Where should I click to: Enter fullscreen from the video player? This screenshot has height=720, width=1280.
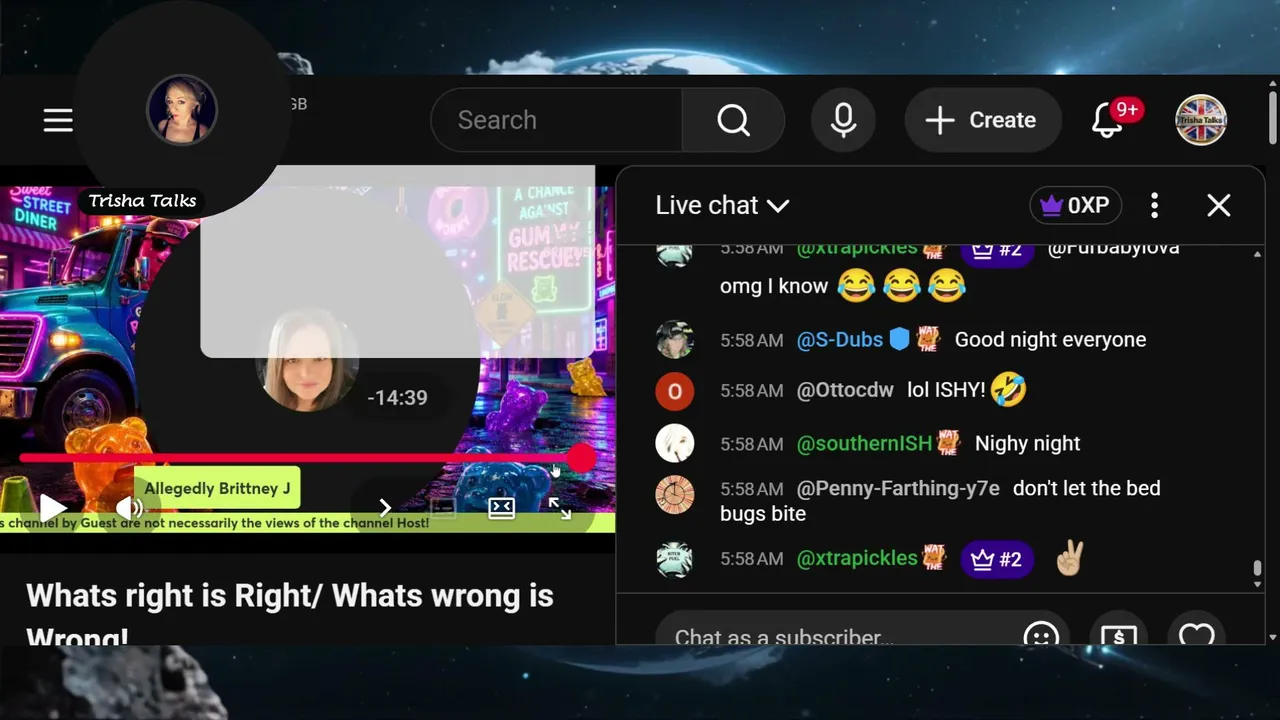pos(559,508)
